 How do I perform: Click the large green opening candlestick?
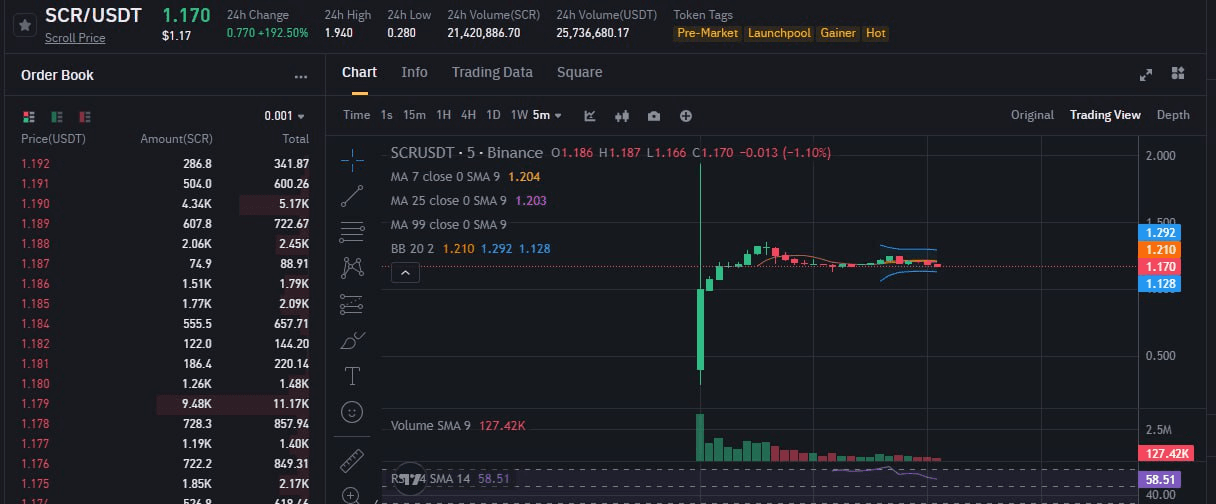tap(700, 329)
